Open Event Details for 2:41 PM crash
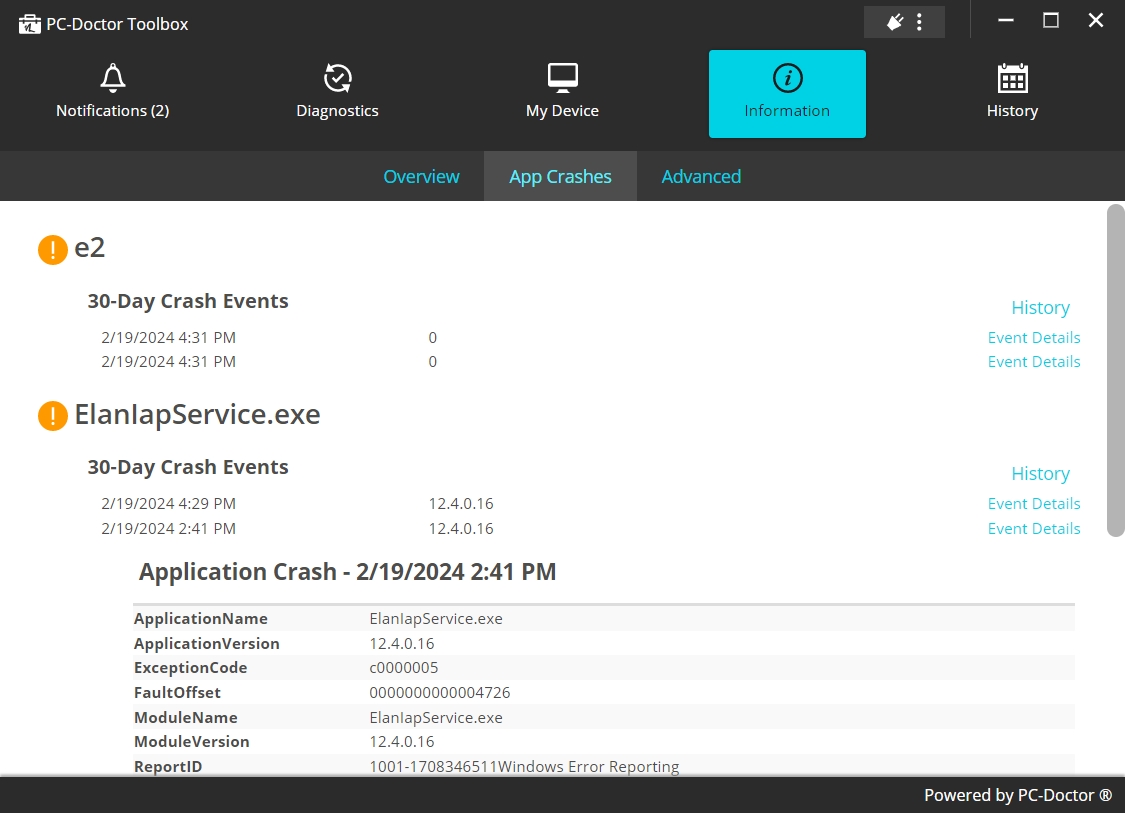Image resolution: width=1125 pixels, height=813 pixels. tap(1034, 529)
